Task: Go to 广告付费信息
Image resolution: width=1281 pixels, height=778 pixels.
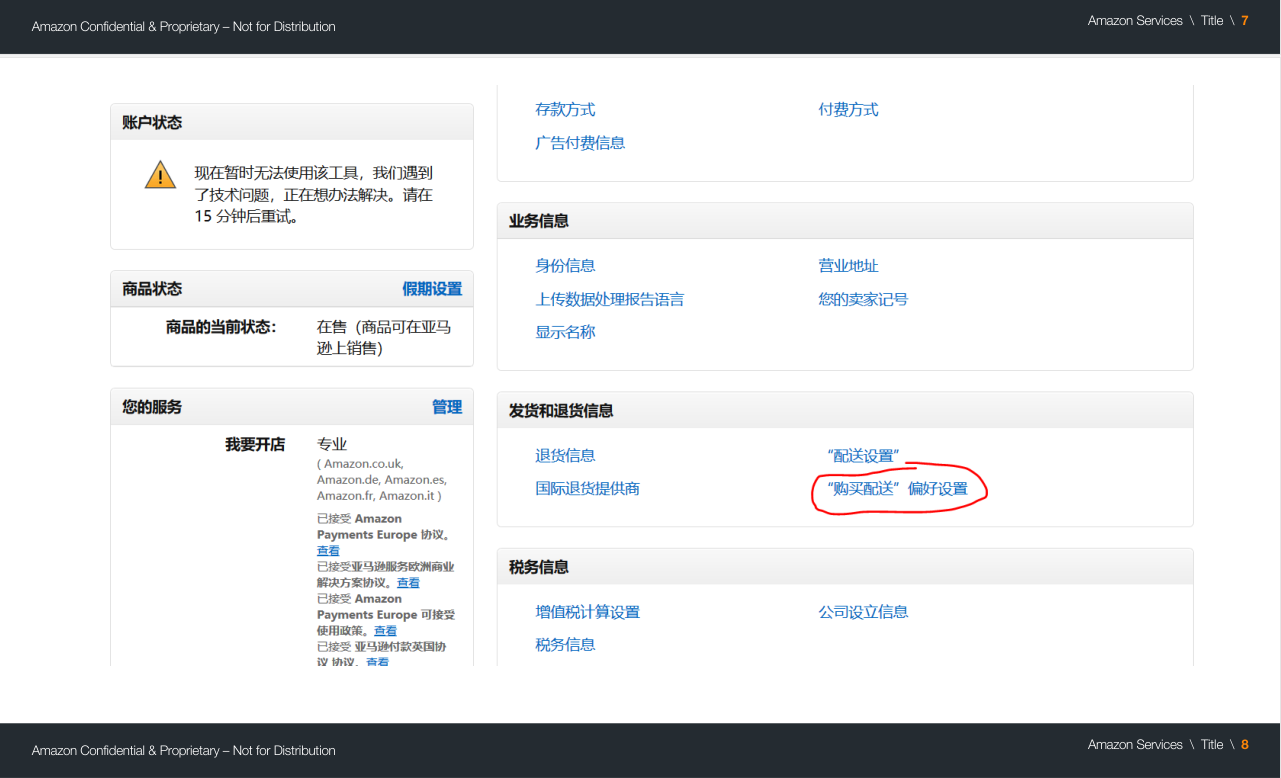Action: click(x=580, y=143)
